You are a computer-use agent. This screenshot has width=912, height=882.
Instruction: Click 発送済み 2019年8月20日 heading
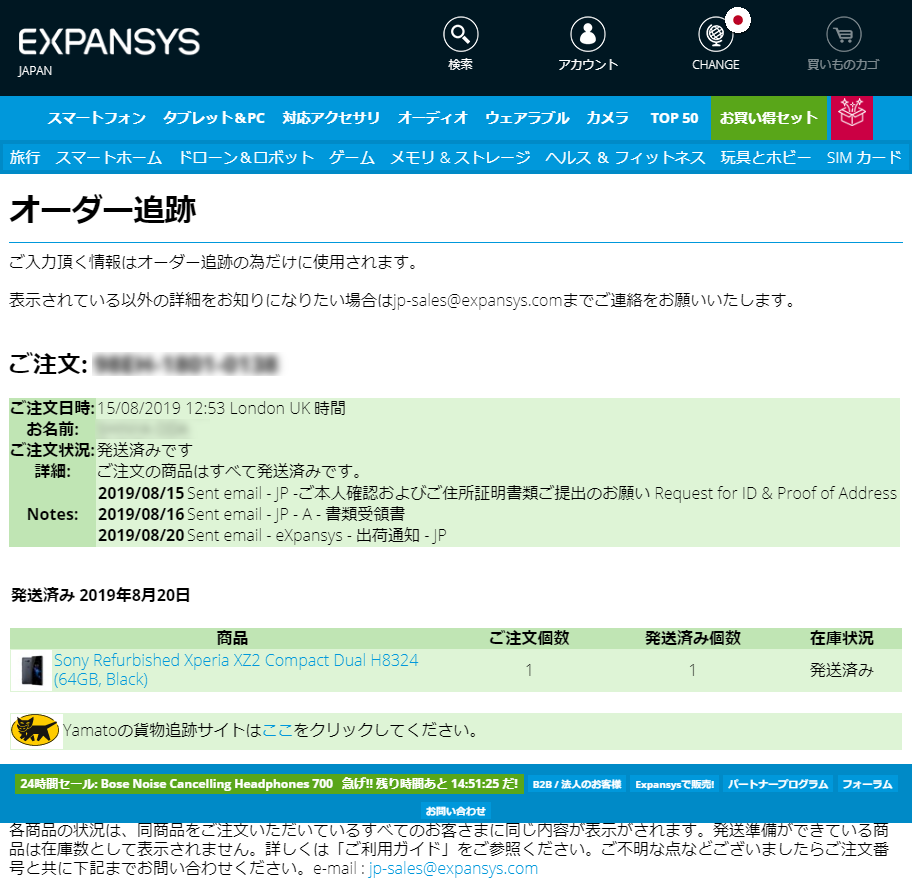[x=101, y=595]
